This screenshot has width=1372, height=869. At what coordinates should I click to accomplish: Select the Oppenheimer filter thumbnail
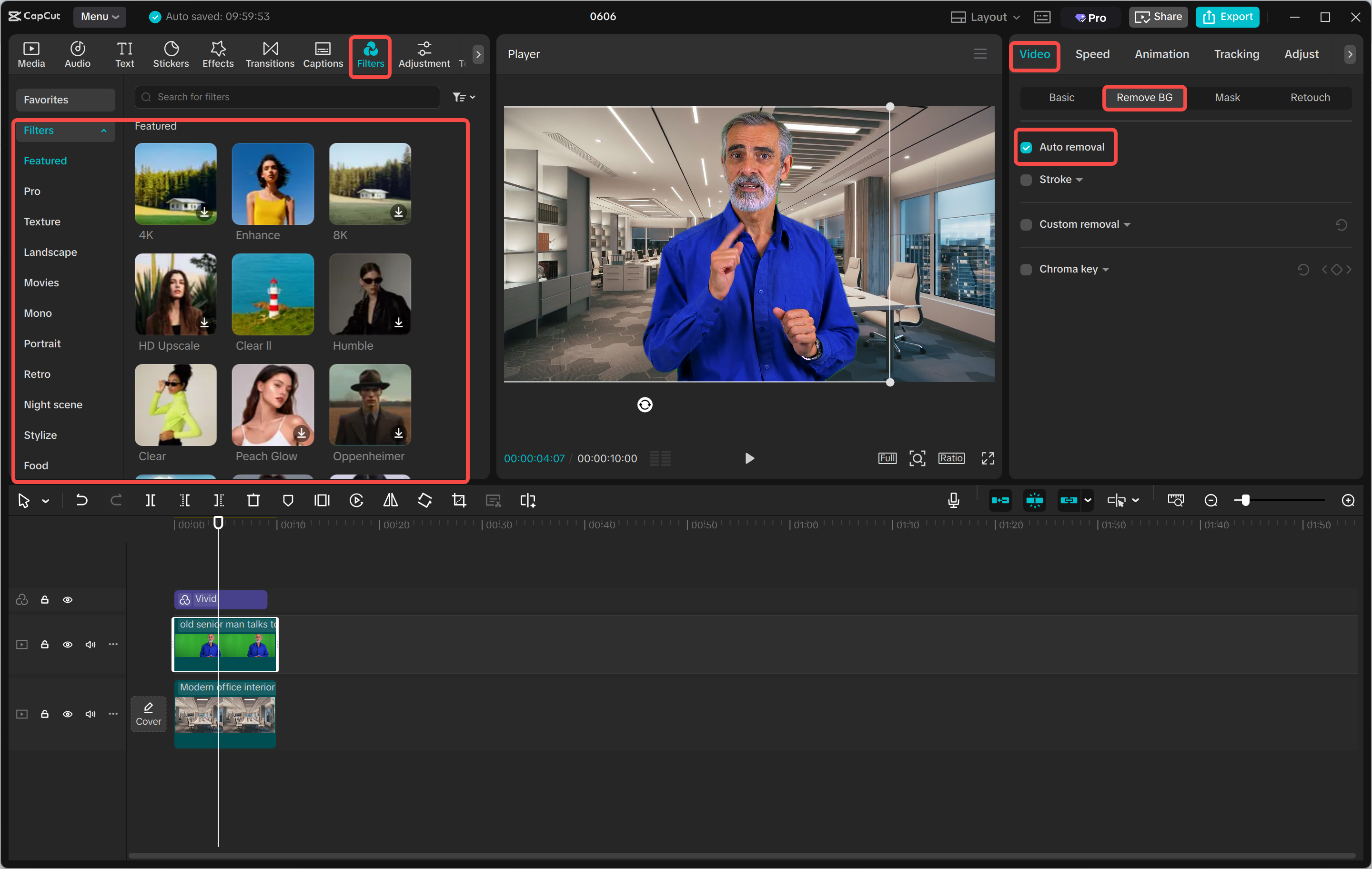click(369, 405)
